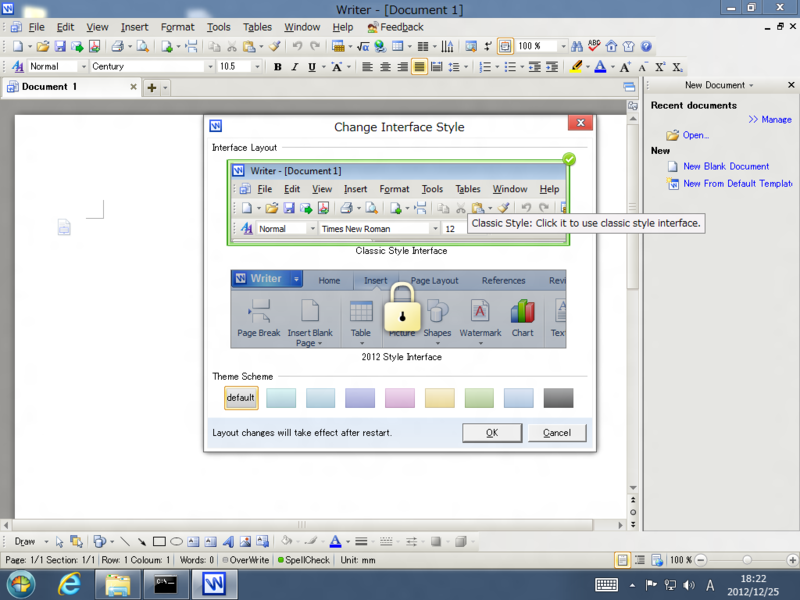Toggle the Justify alignment button
The height and width of the screenshot is (600, 800).
pyautogui.click(x=419, y=67)
